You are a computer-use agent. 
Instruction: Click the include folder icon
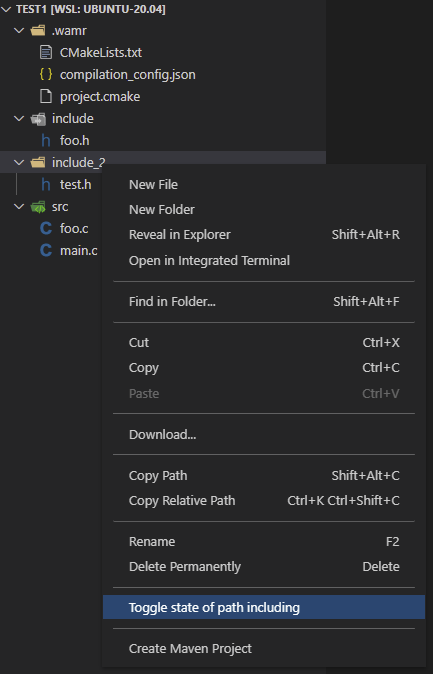(x=38, y=118)
